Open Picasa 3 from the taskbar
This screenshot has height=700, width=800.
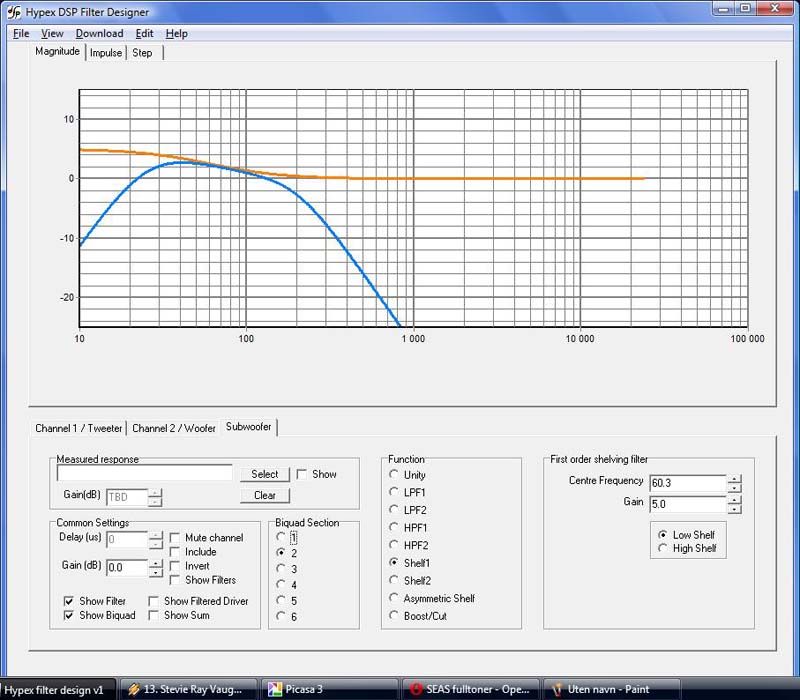coord(329,689)
